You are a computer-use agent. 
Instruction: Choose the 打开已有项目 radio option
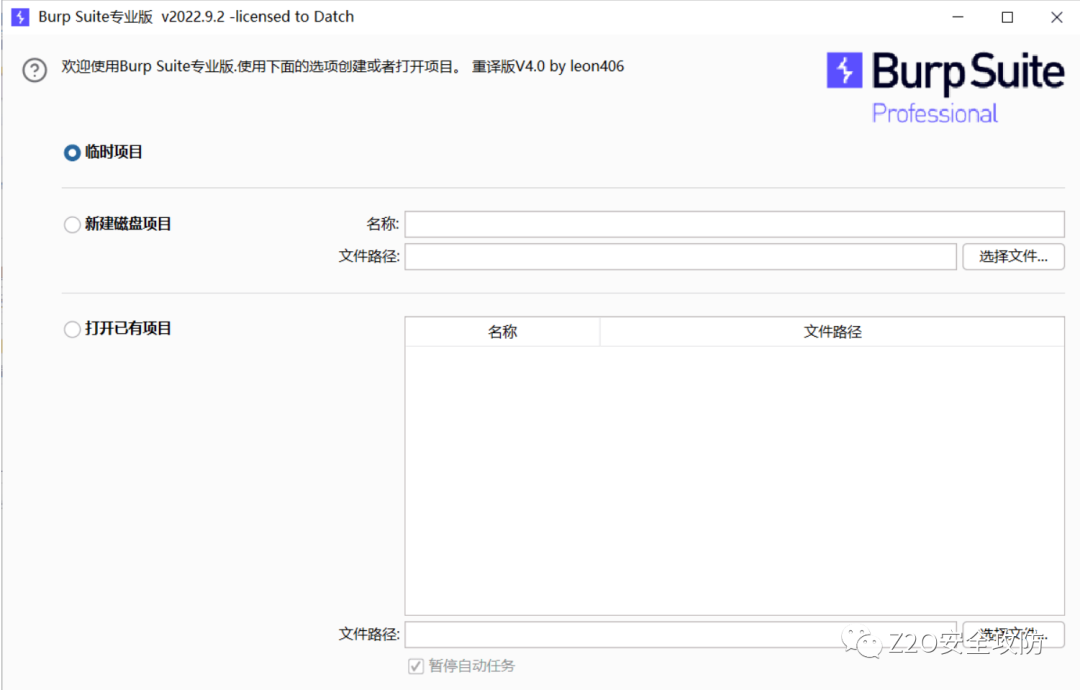(x=72, y=329)
